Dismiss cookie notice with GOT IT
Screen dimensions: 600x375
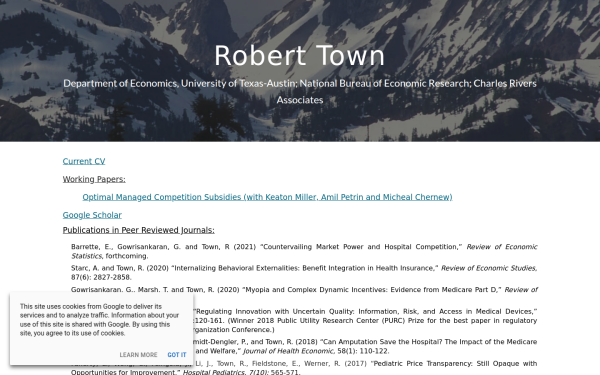[x=177, y=355]
